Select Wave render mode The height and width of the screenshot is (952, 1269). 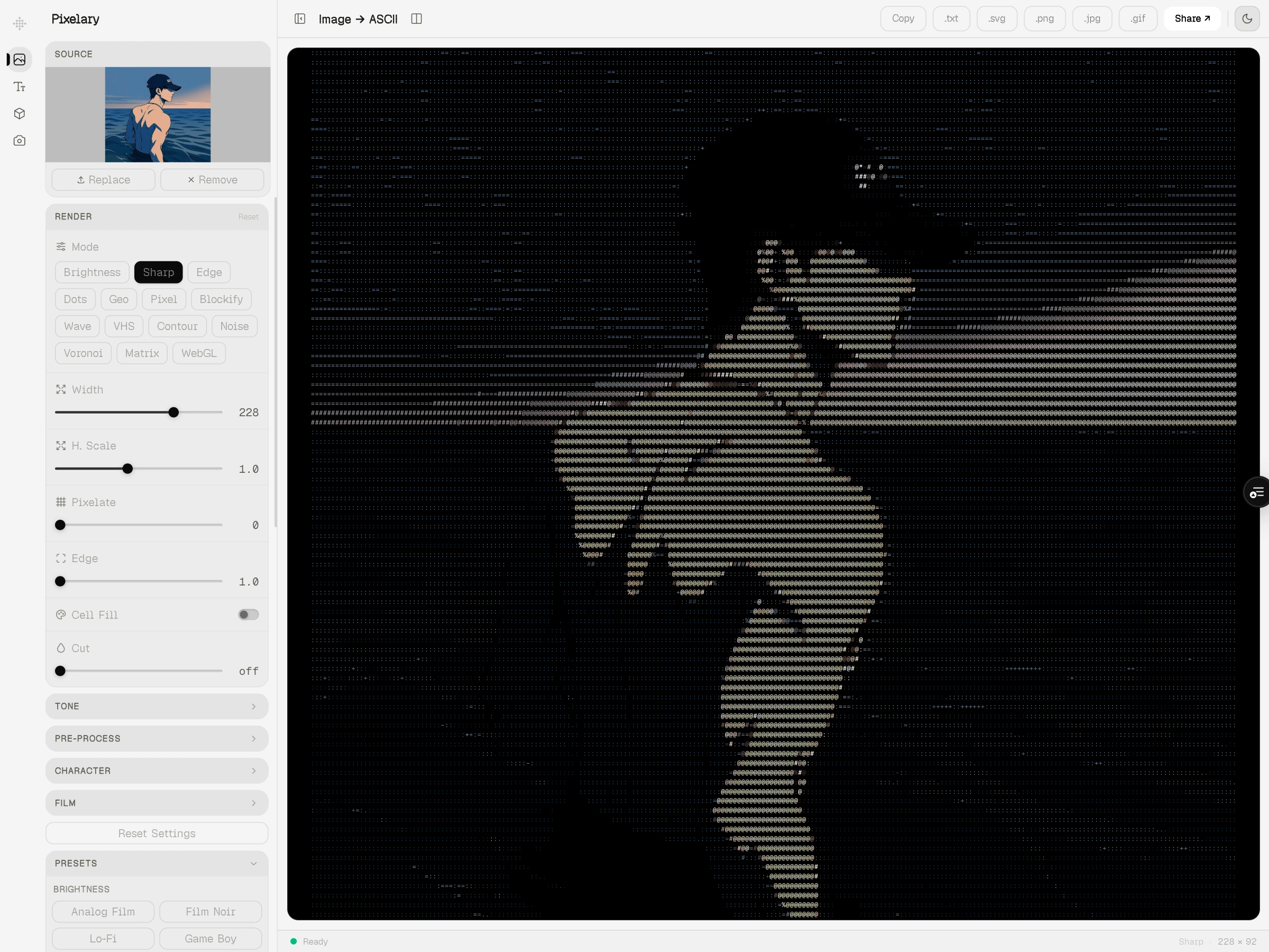click(x=77, y=326)
